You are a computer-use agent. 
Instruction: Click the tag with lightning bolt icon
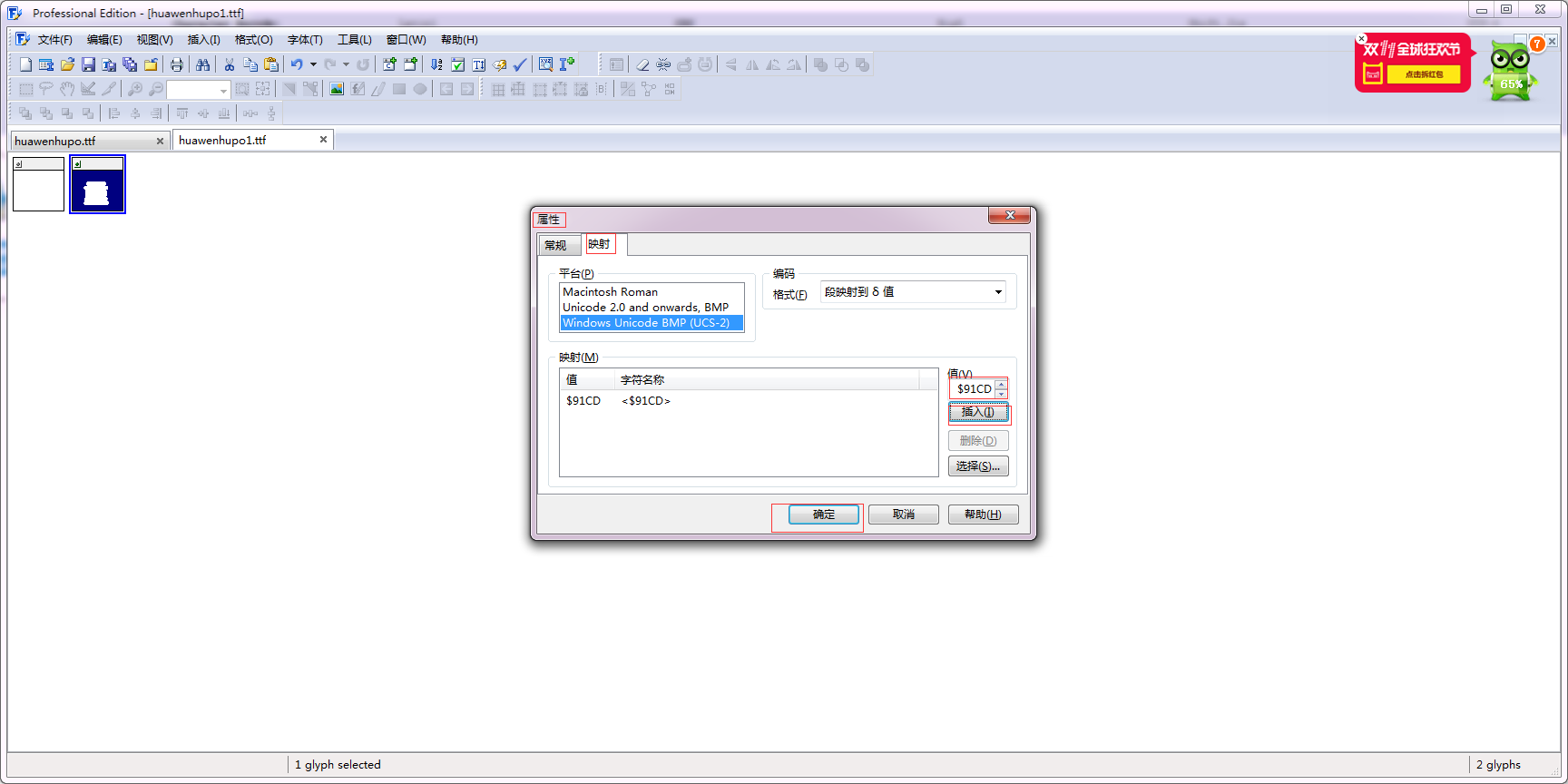(x=500, y=64)
